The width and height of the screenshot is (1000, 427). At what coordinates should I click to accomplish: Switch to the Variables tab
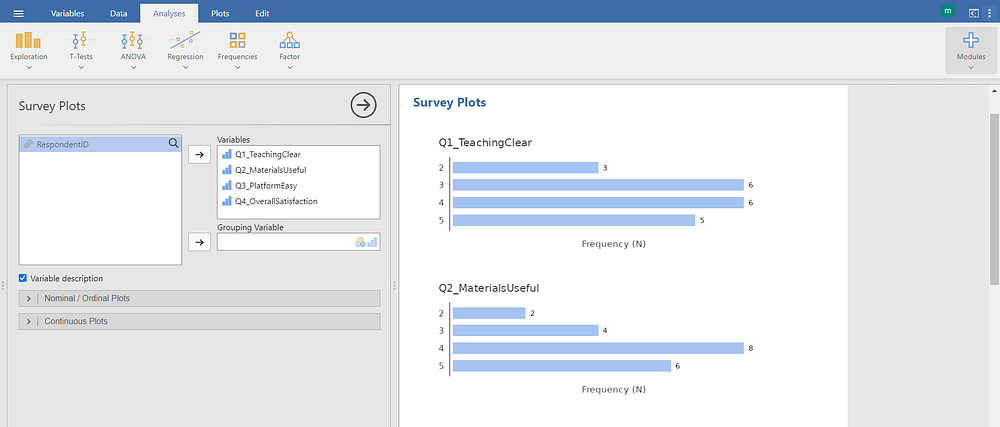coord(67,13)
